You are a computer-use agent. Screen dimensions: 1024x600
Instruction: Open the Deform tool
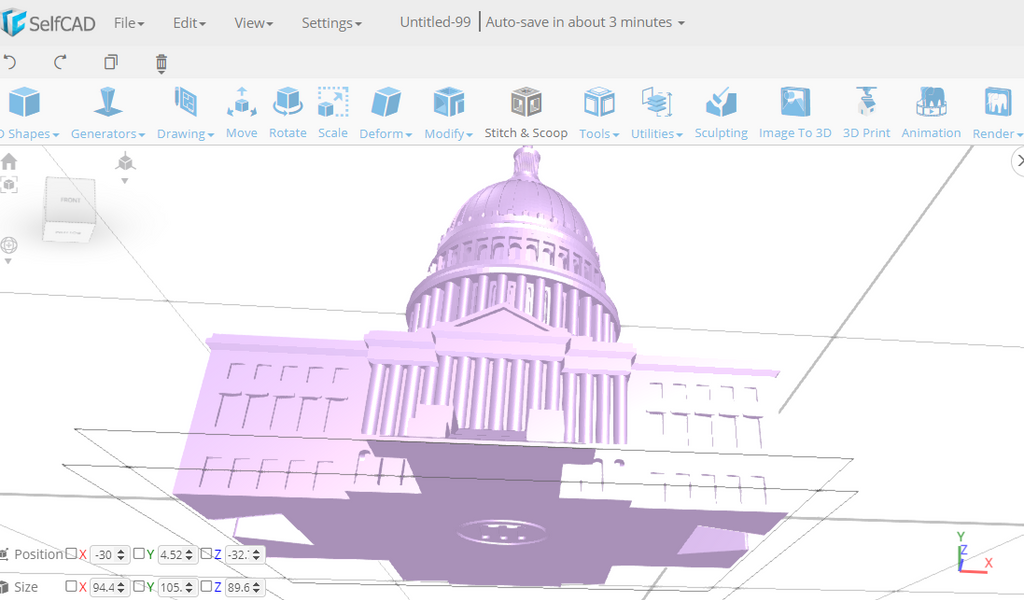coord(385,103)
